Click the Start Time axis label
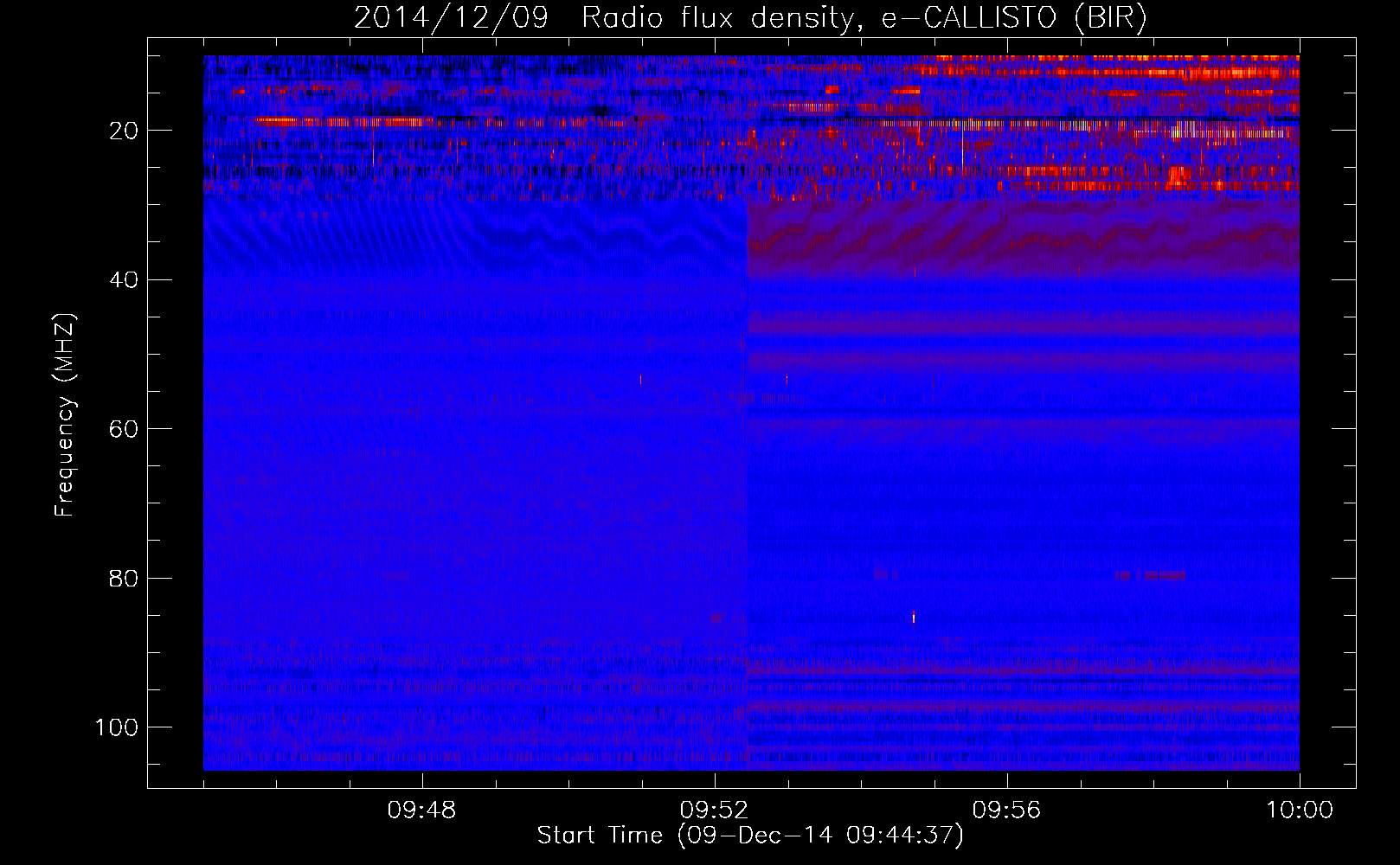The width and height of the screenshot is (1400, 865). [x=750, y=836]
